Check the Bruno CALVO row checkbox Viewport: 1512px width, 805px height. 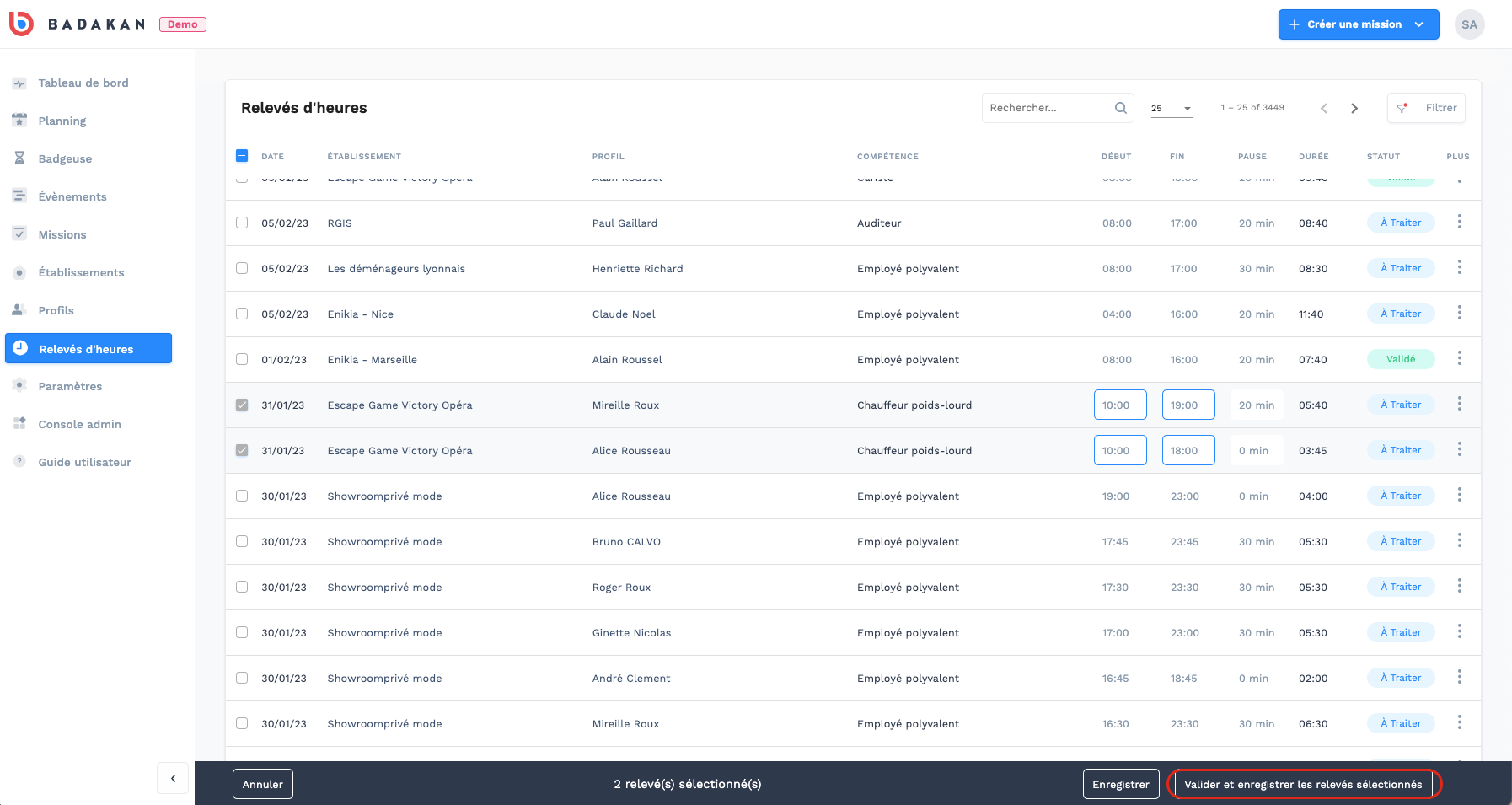tap(242, 541)
